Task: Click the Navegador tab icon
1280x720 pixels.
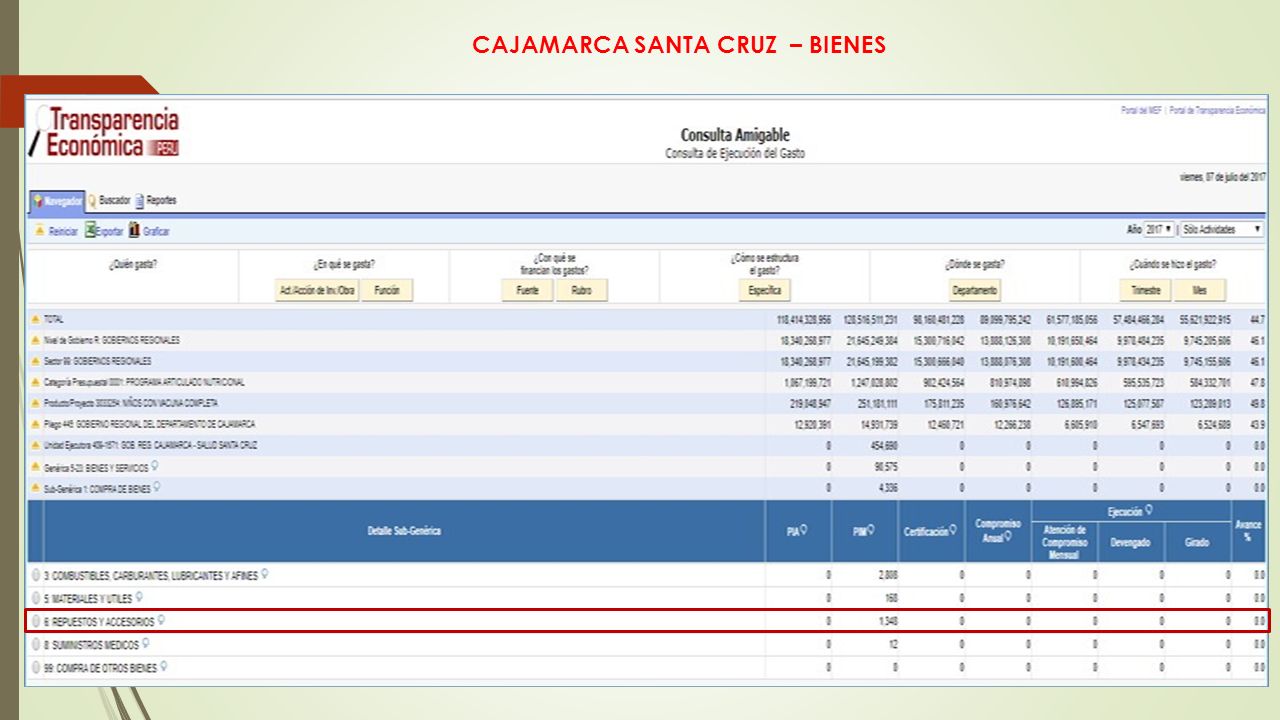Action: click(x=38, y=201)
